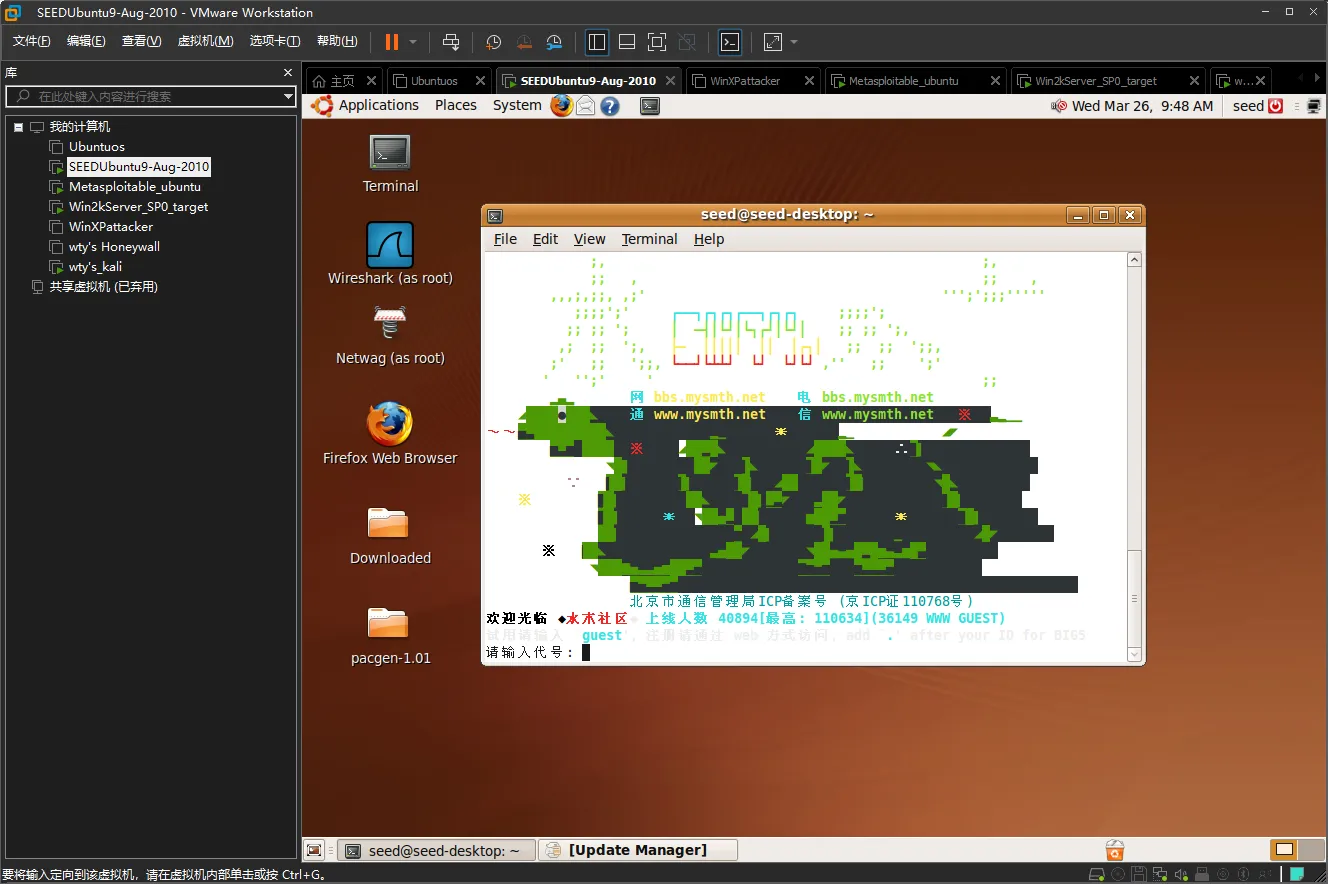Open the File menu in terminal window
Viewport: 1328px width, 884px height.
(x=505, y=239)
